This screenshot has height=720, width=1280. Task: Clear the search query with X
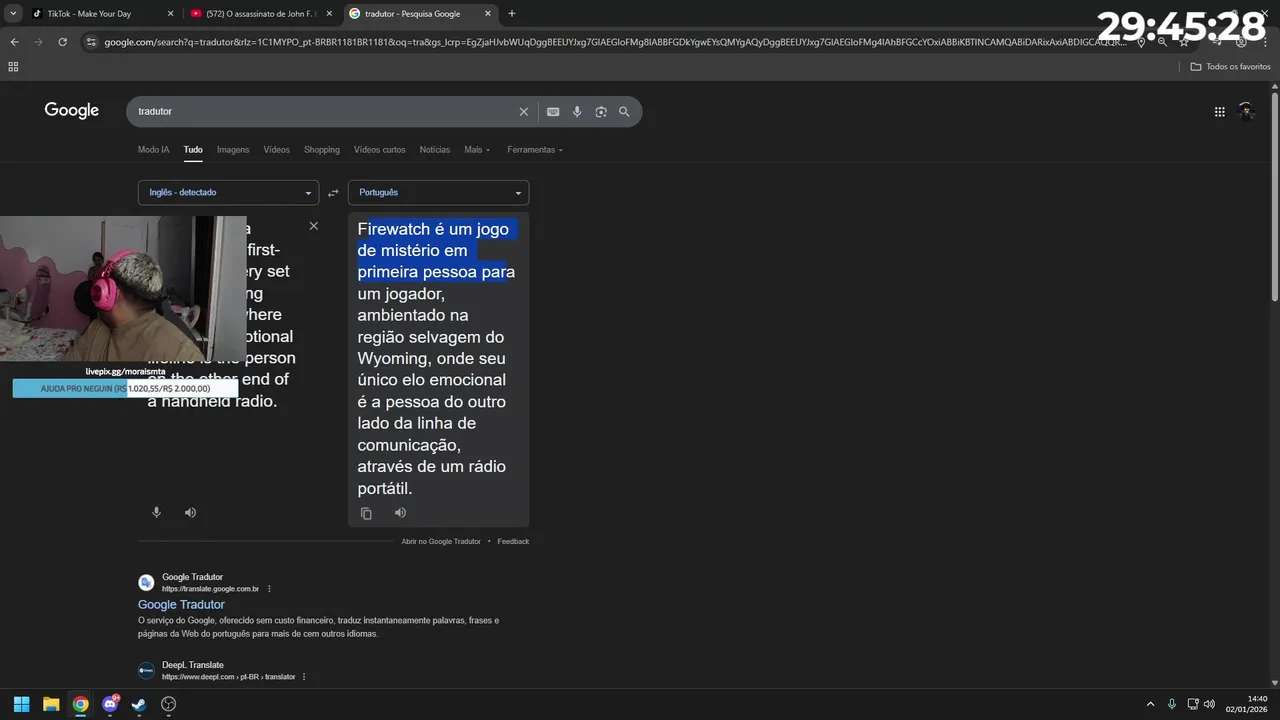tap(523, 112)
